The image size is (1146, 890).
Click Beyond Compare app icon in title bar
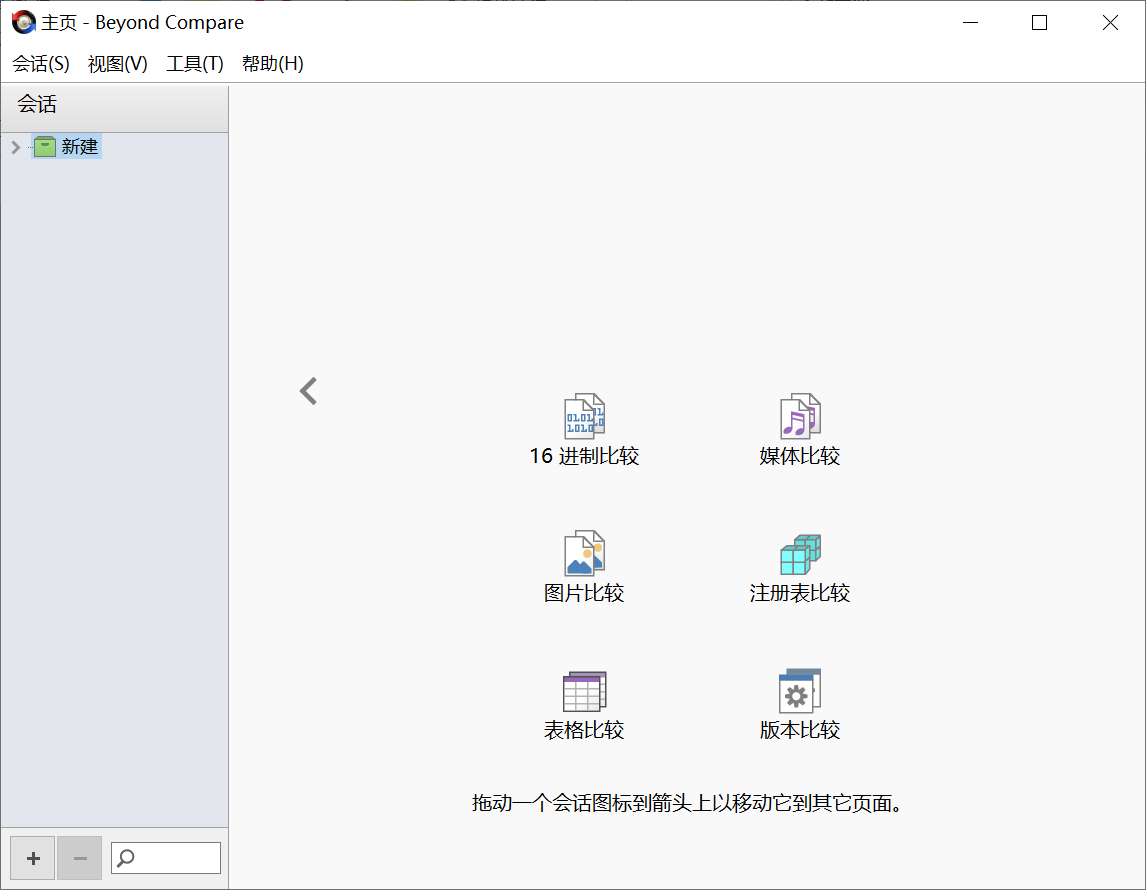point(23,23)
